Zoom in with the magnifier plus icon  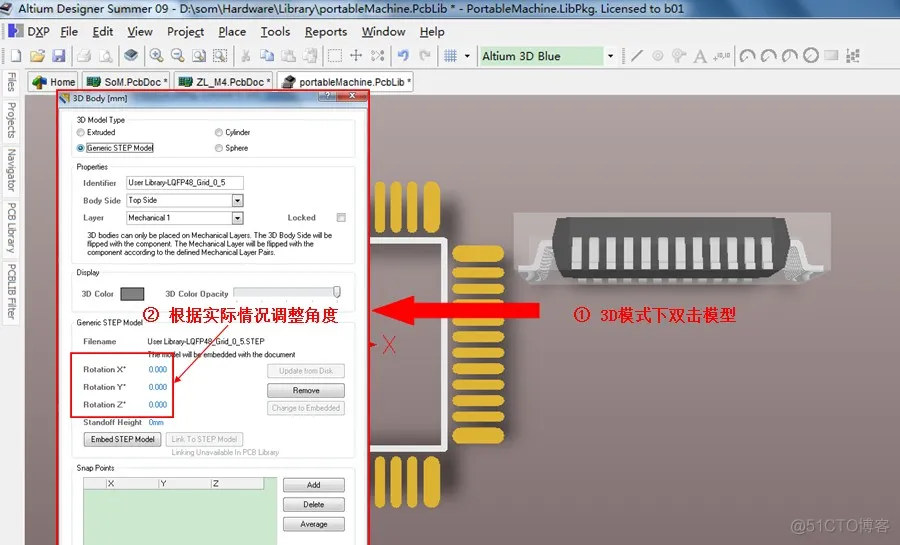[156, 55]
